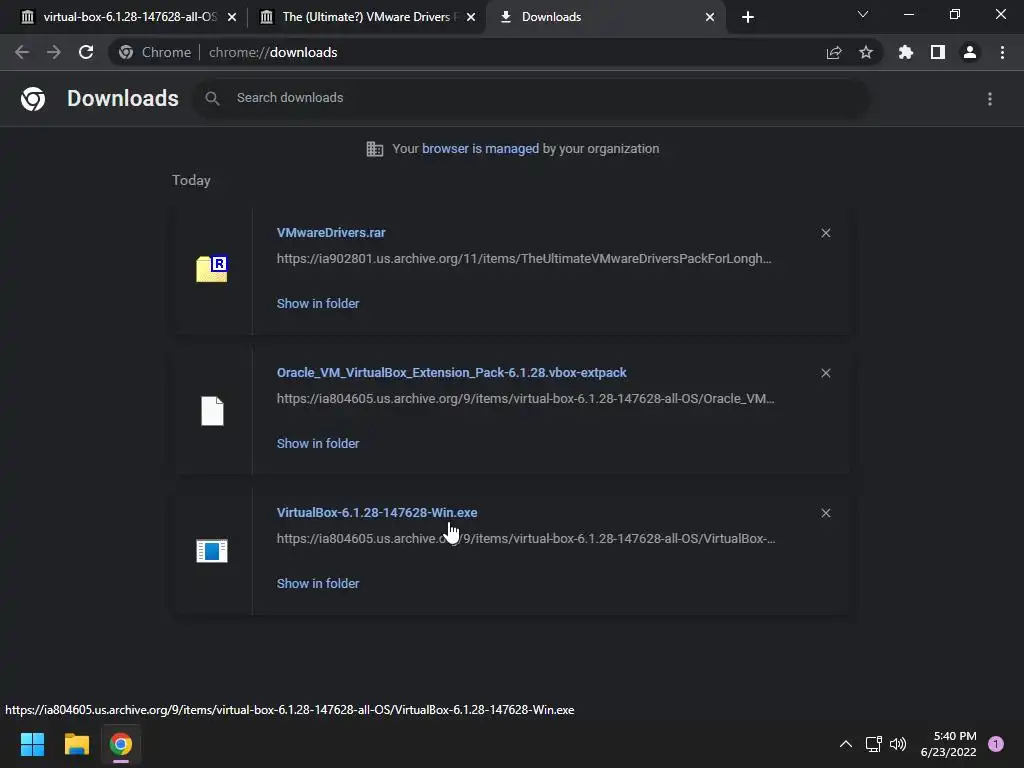Screen dimensions: 1024x768
Task: Open VirtualBox-6.1.28-147628-Win.exe file link
Action: point(377,513)
